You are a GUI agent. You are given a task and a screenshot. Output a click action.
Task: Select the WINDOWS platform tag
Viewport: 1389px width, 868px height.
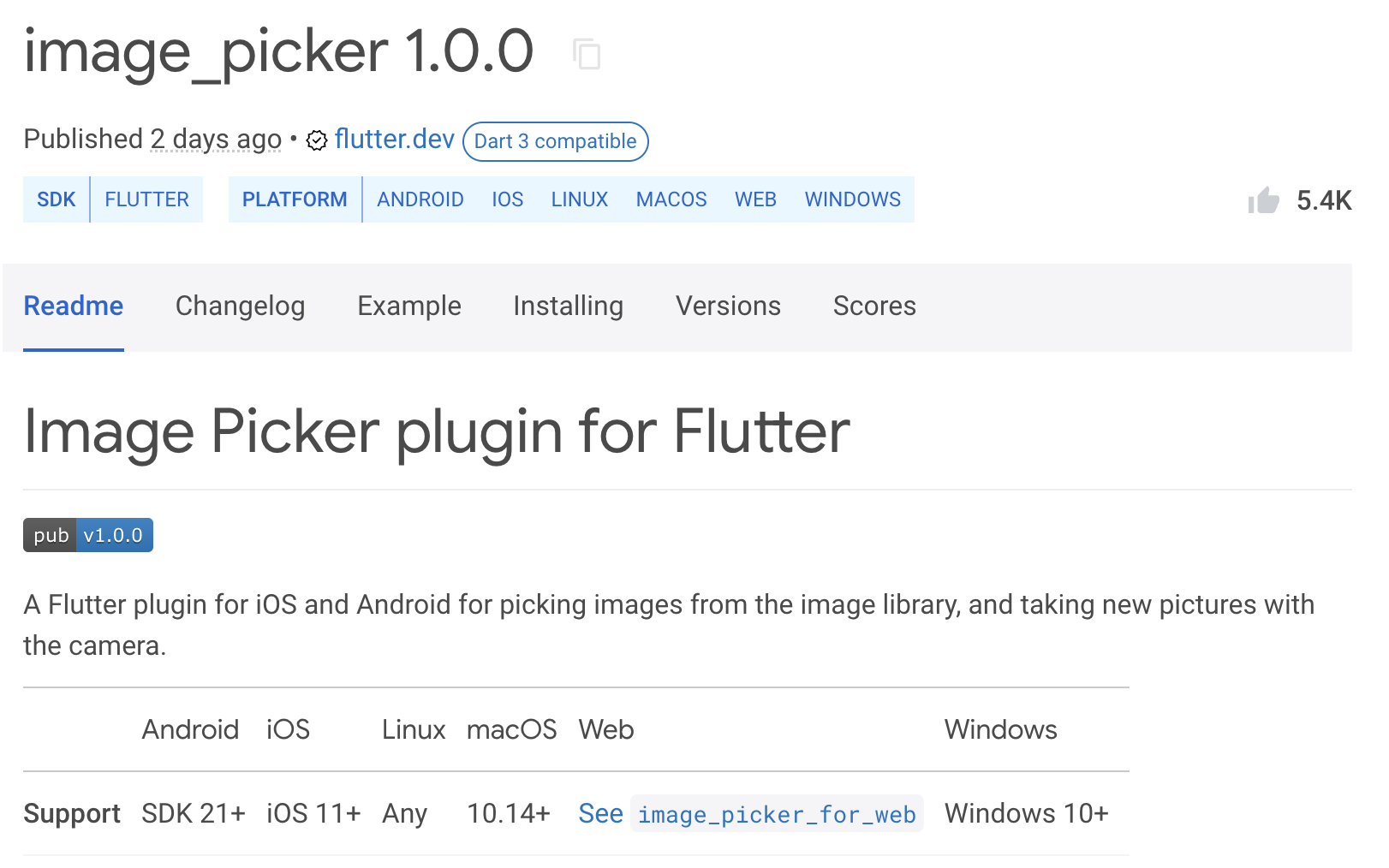click(x=852, y=199)
